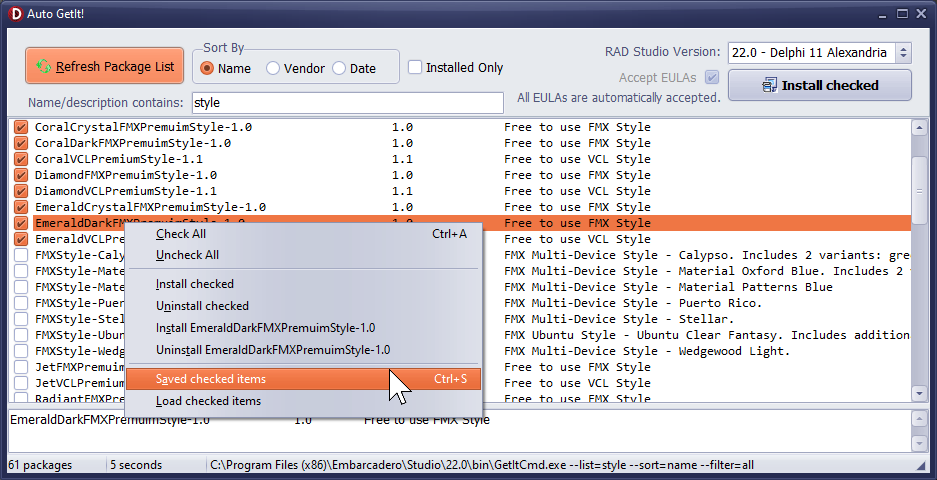Uncheck DiamondVCLPremiumStyle-1.1 checkbox

[x=21, y=191]
